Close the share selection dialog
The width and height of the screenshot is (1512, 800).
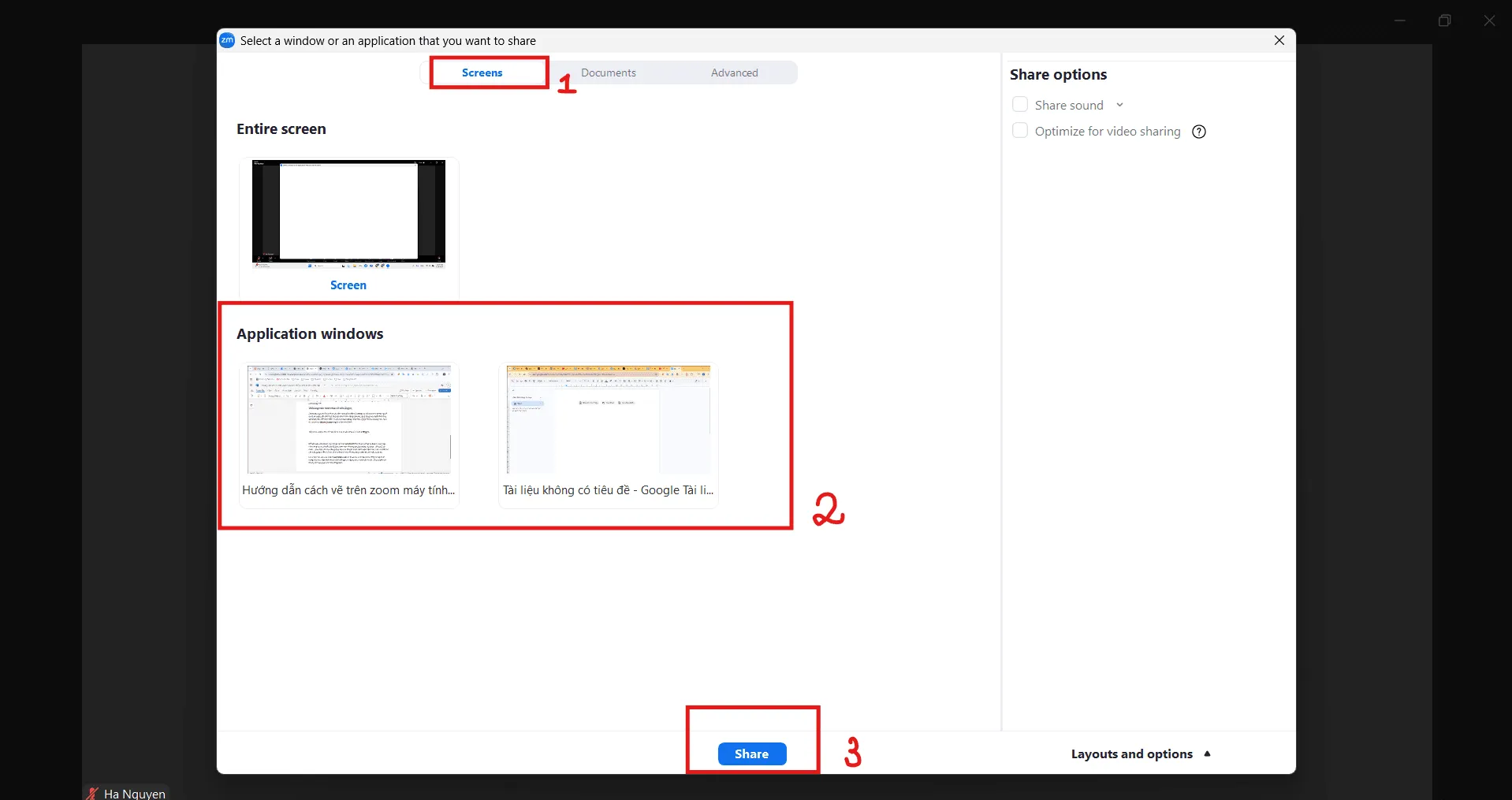(1279, 40)
